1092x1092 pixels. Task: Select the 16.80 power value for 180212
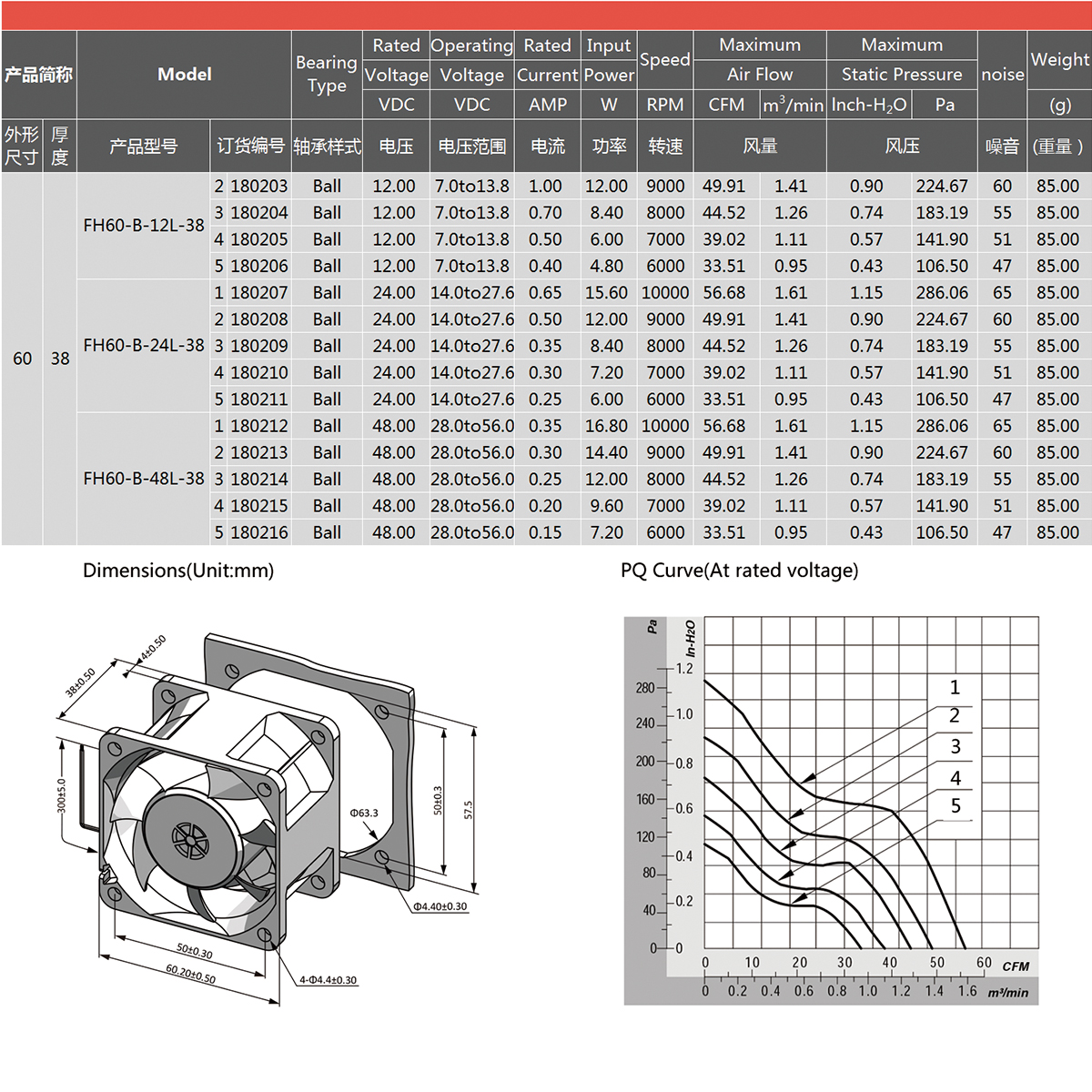(x=606, y=426)
